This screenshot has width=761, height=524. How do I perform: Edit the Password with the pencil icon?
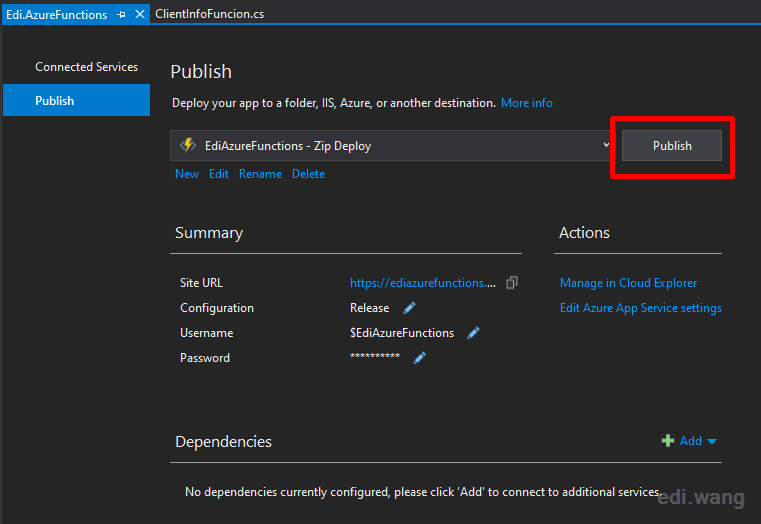coord(419,358)
